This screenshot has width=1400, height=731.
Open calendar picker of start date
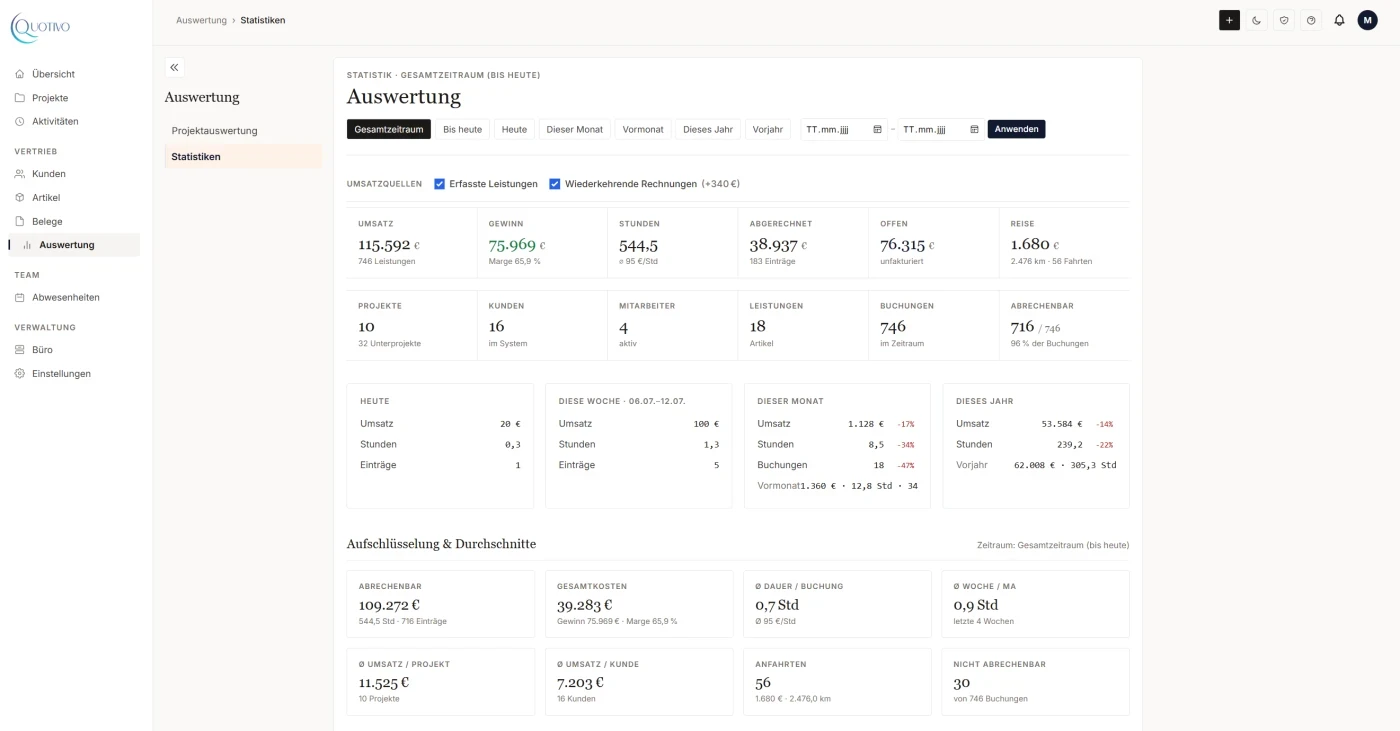[877, 129]
